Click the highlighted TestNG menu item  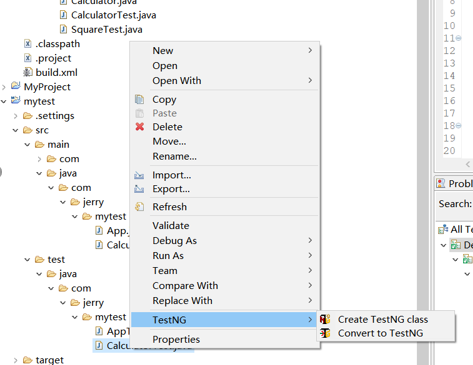(x=225, y=320)
